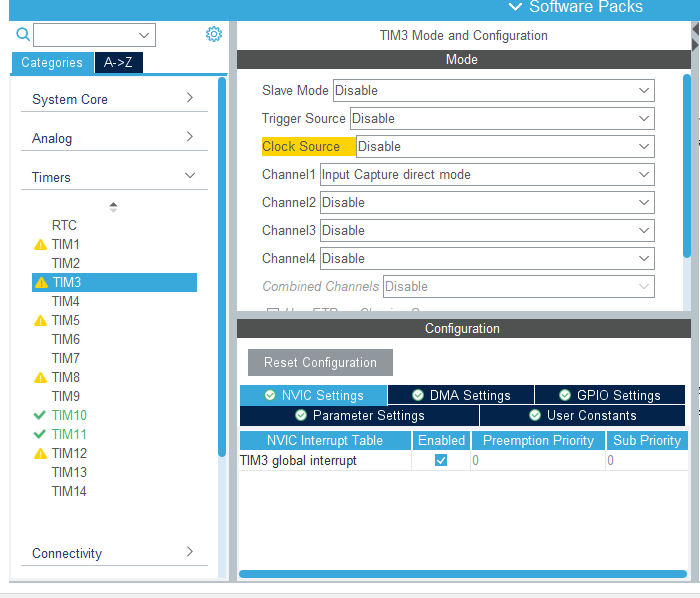Open the GPIO Settings tab

click(x=610, y=395)
